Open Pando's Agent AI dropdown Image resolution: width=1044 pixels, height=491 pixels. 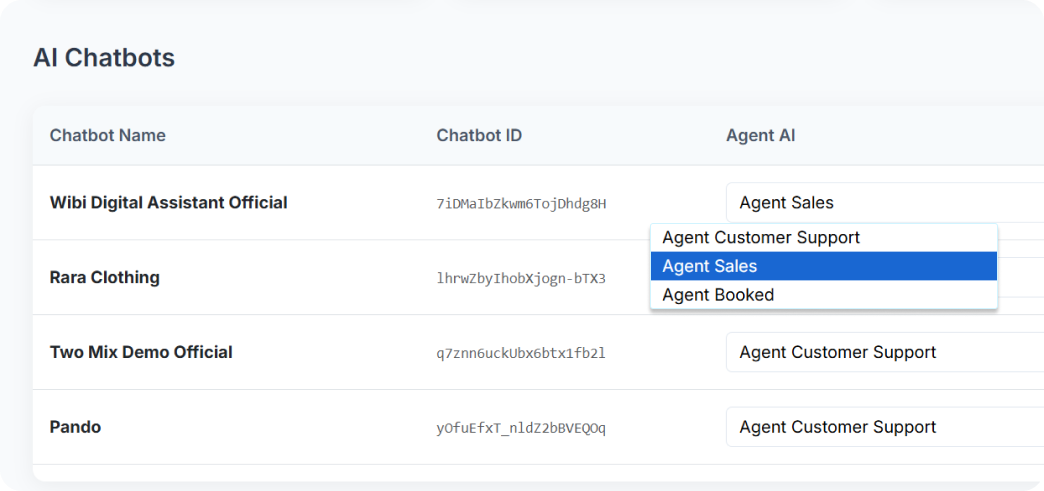coord(884,427)
